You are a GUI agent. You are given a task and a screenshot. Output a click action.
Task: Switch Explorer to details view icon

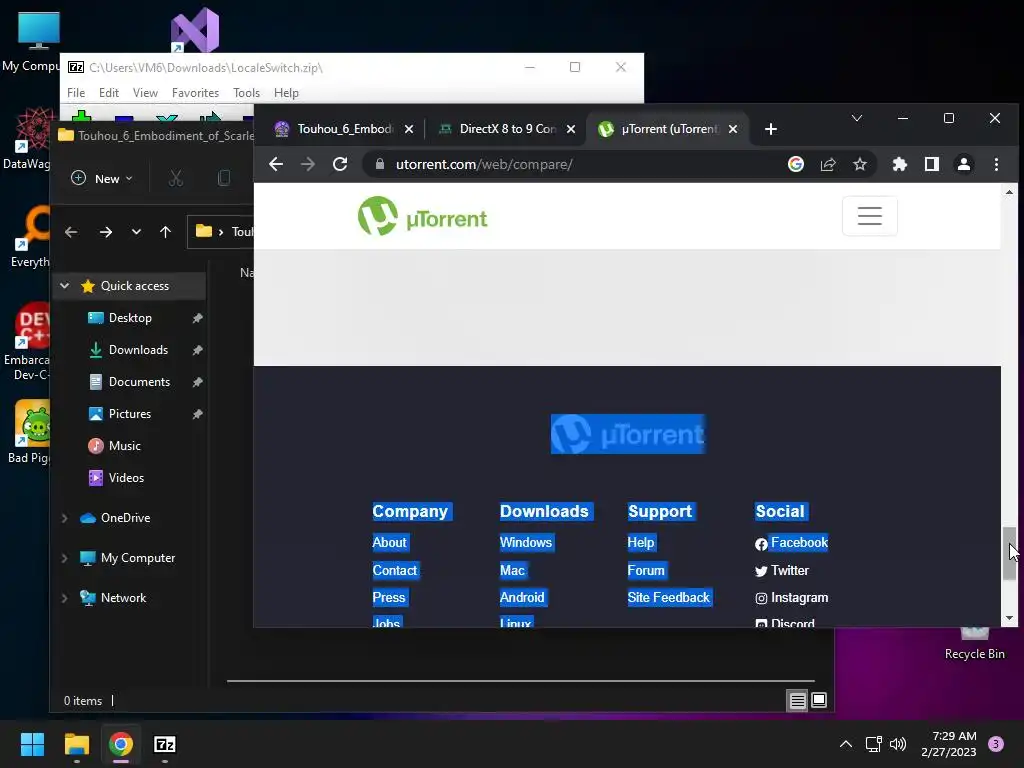click(x=797, y=701)
